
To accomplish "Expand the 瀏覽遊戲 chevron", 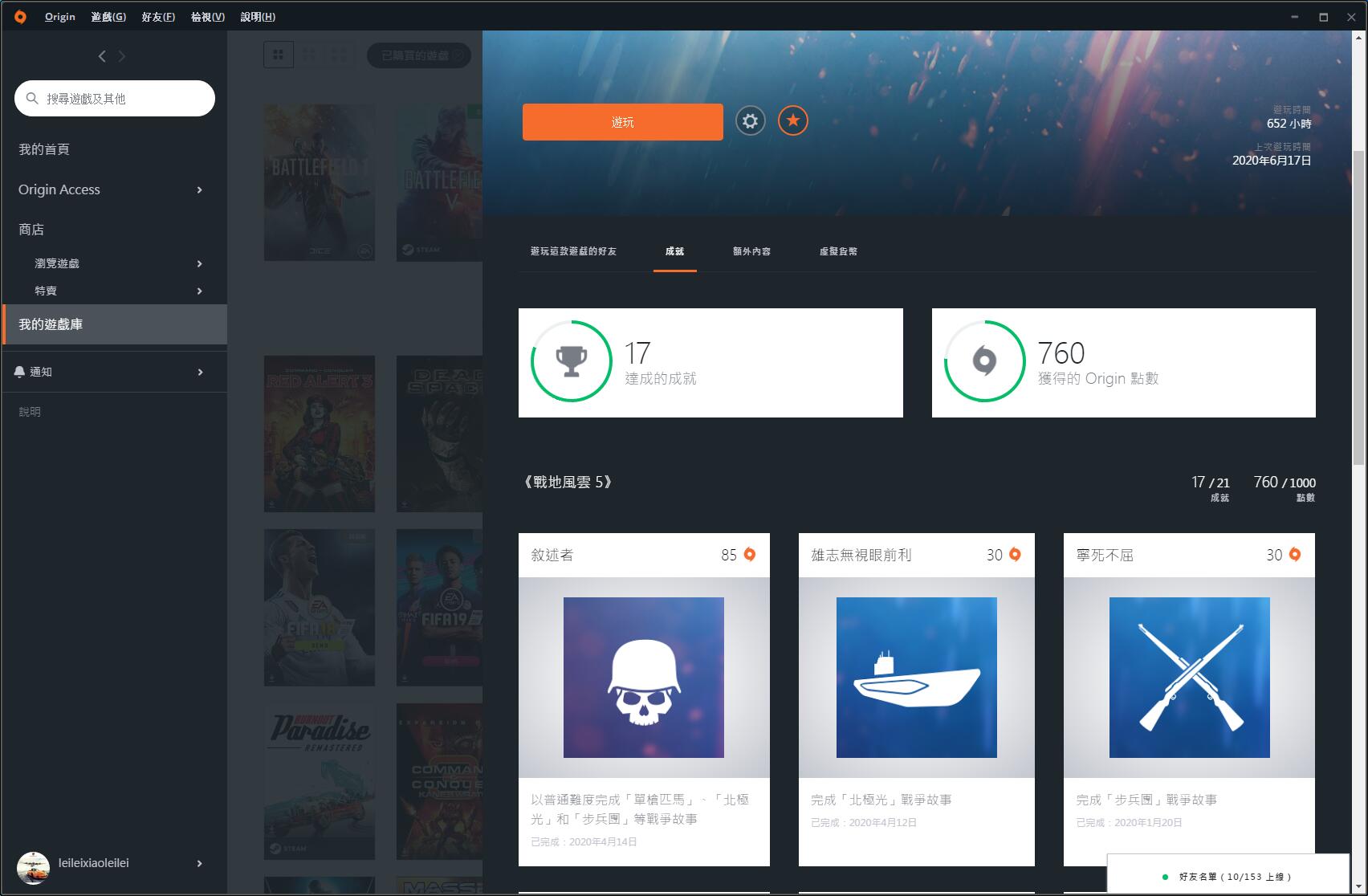I will pos(200,264).
